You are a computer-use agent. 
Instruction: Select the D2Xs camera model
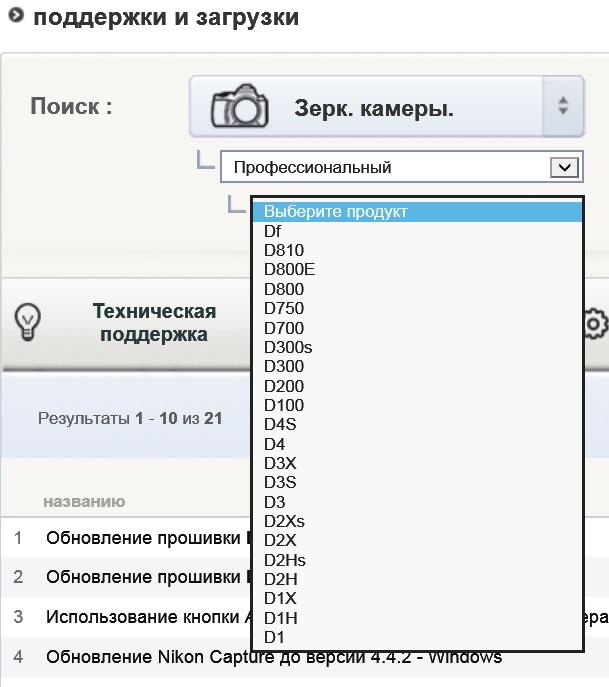tap(418, 521)
